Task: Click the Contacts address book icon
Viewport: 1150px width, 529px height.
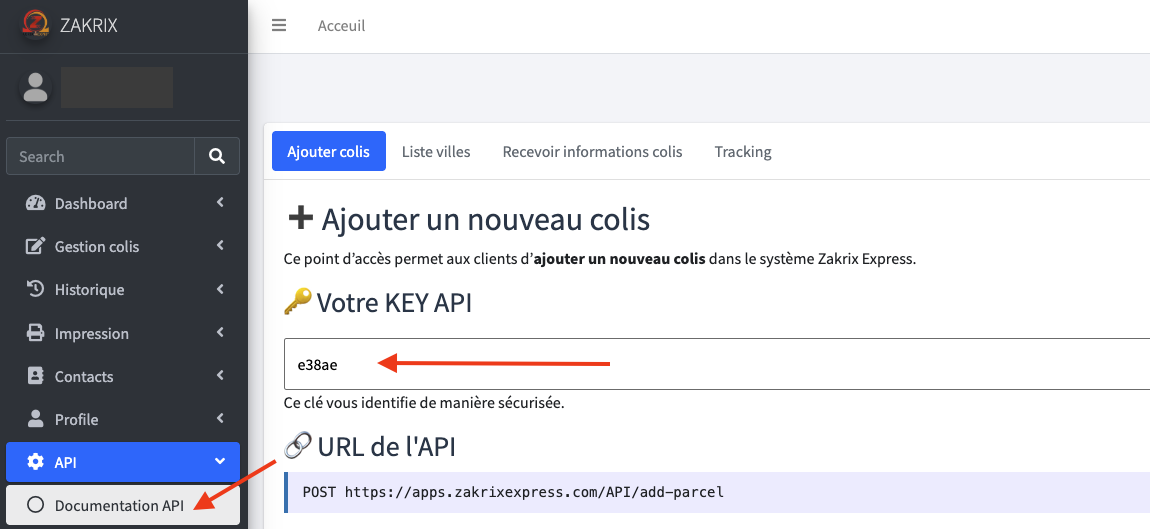Action: point(36,376)
